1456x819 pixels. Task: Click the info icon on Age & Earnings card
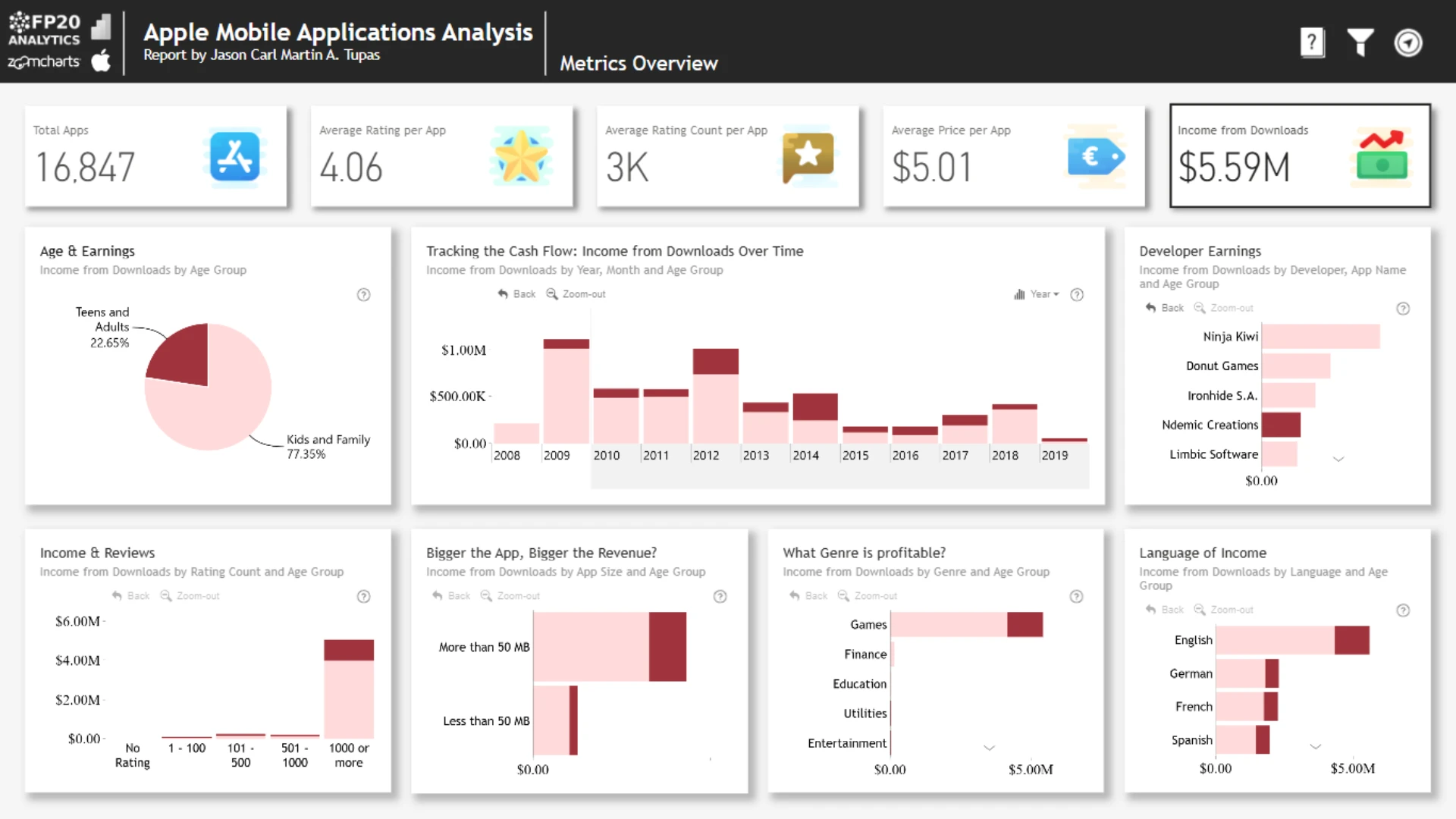click(x=364, y=295)
